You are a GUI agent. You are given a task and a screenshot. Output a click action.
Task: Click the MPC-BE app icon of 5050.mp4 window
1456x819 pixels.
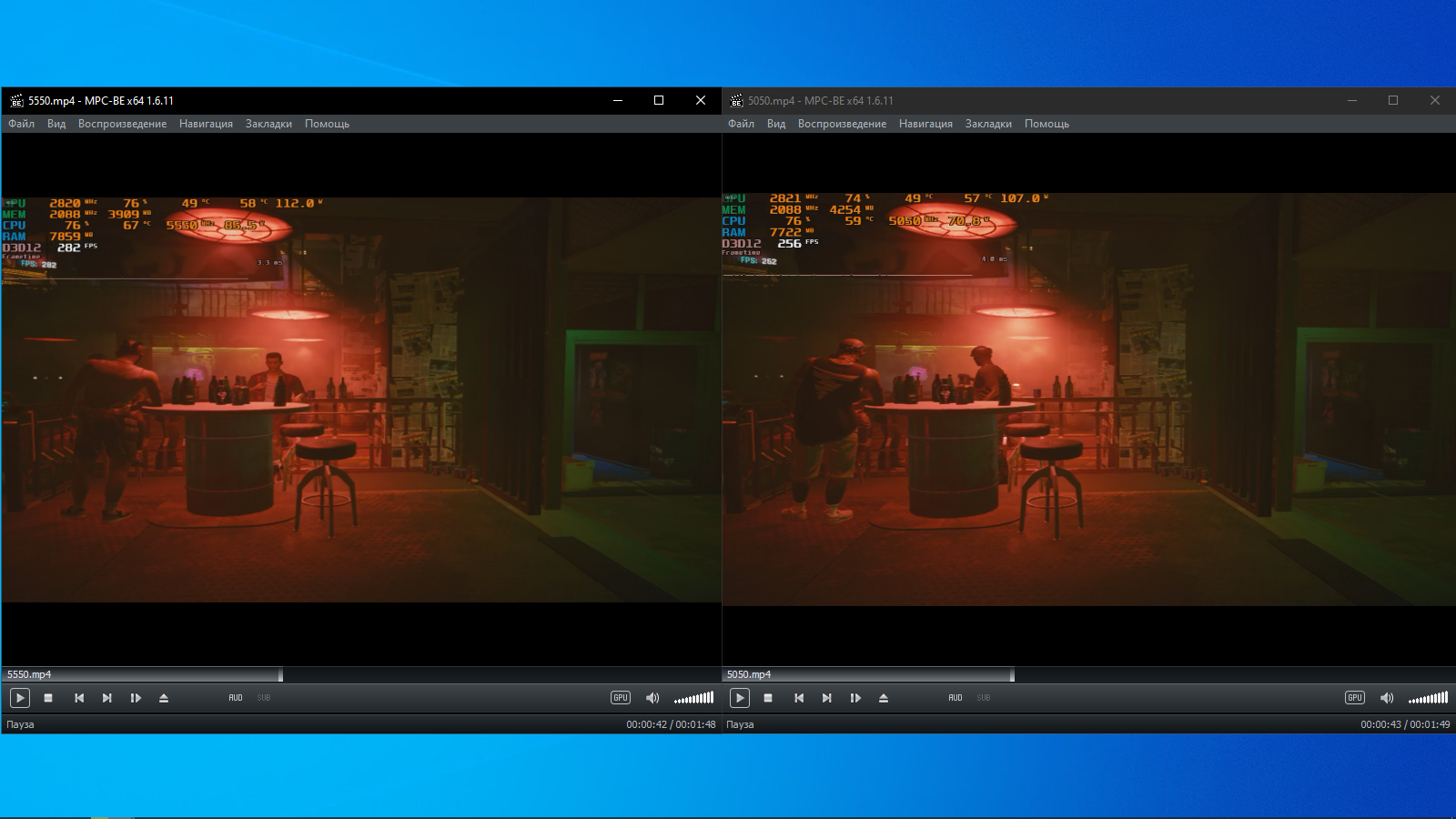coord(736,101)
